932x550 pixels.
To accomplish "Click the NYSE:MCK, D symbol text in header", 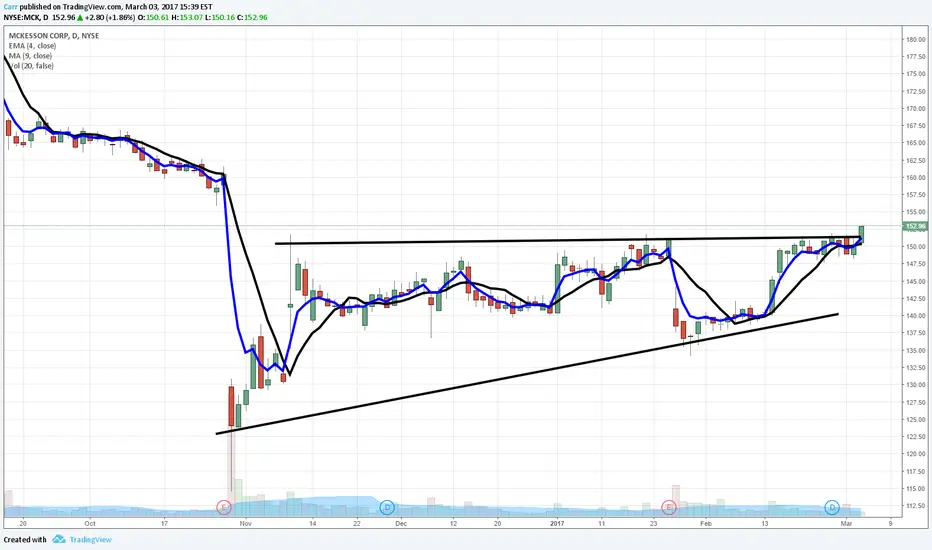I will 26,17.
